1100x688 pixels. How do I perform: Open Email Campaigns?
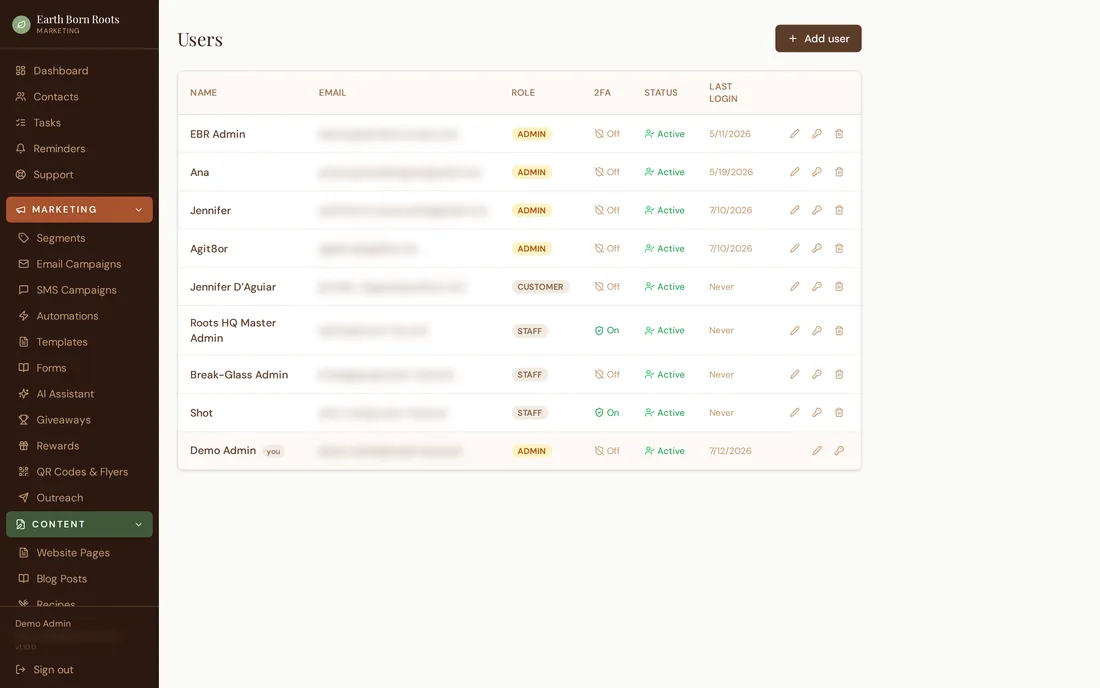coord(79,264)
